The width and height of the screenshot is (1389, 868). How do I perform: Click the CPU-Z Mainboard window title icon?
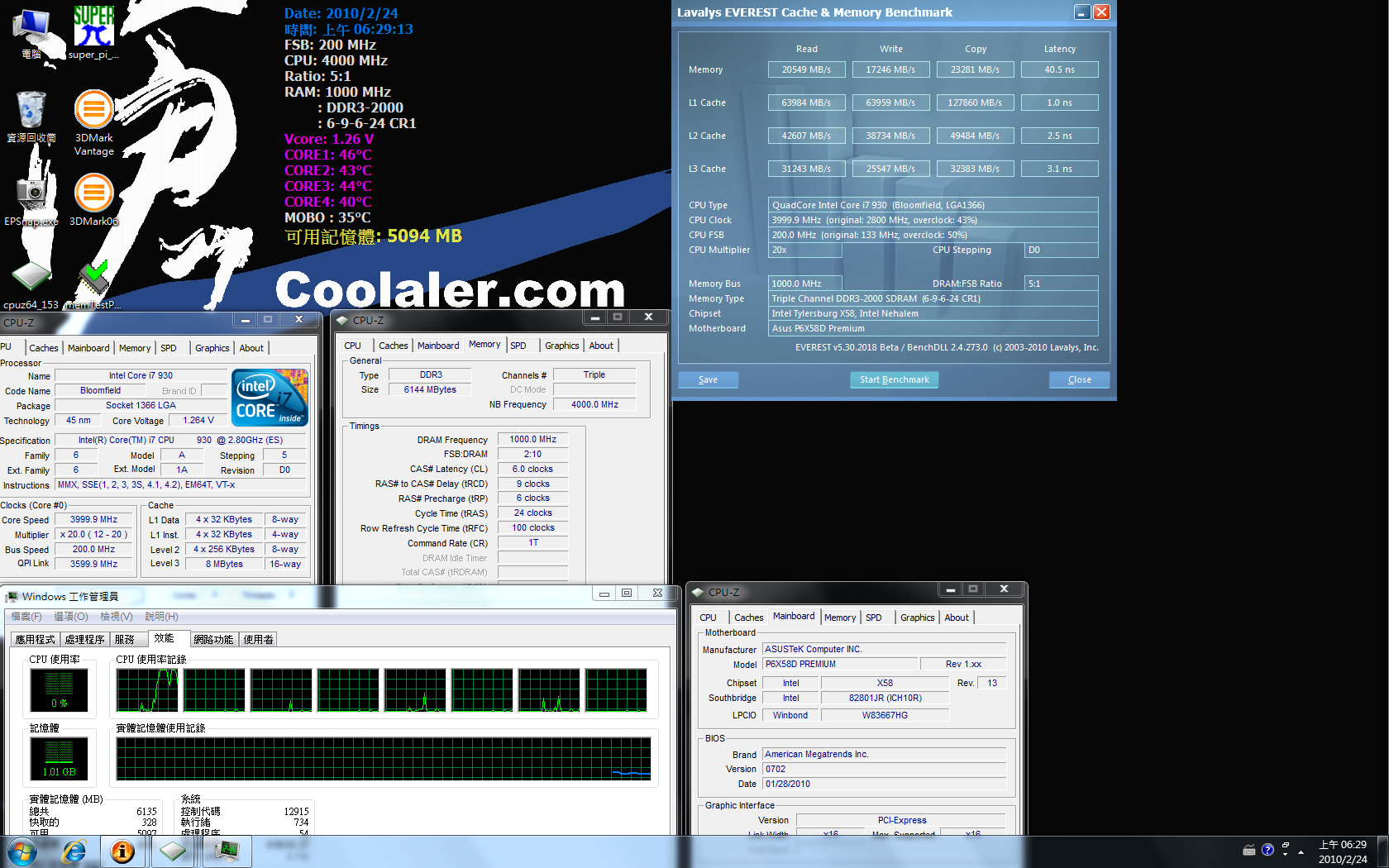(x=698, y=592)
